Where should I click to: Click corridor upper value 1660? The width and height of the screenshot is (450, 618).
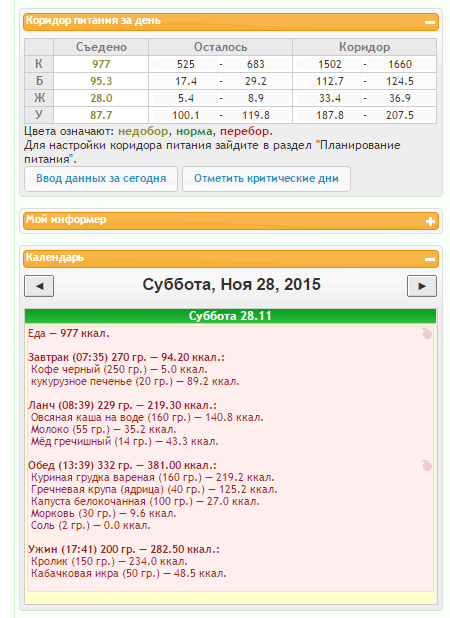(400, 64)
